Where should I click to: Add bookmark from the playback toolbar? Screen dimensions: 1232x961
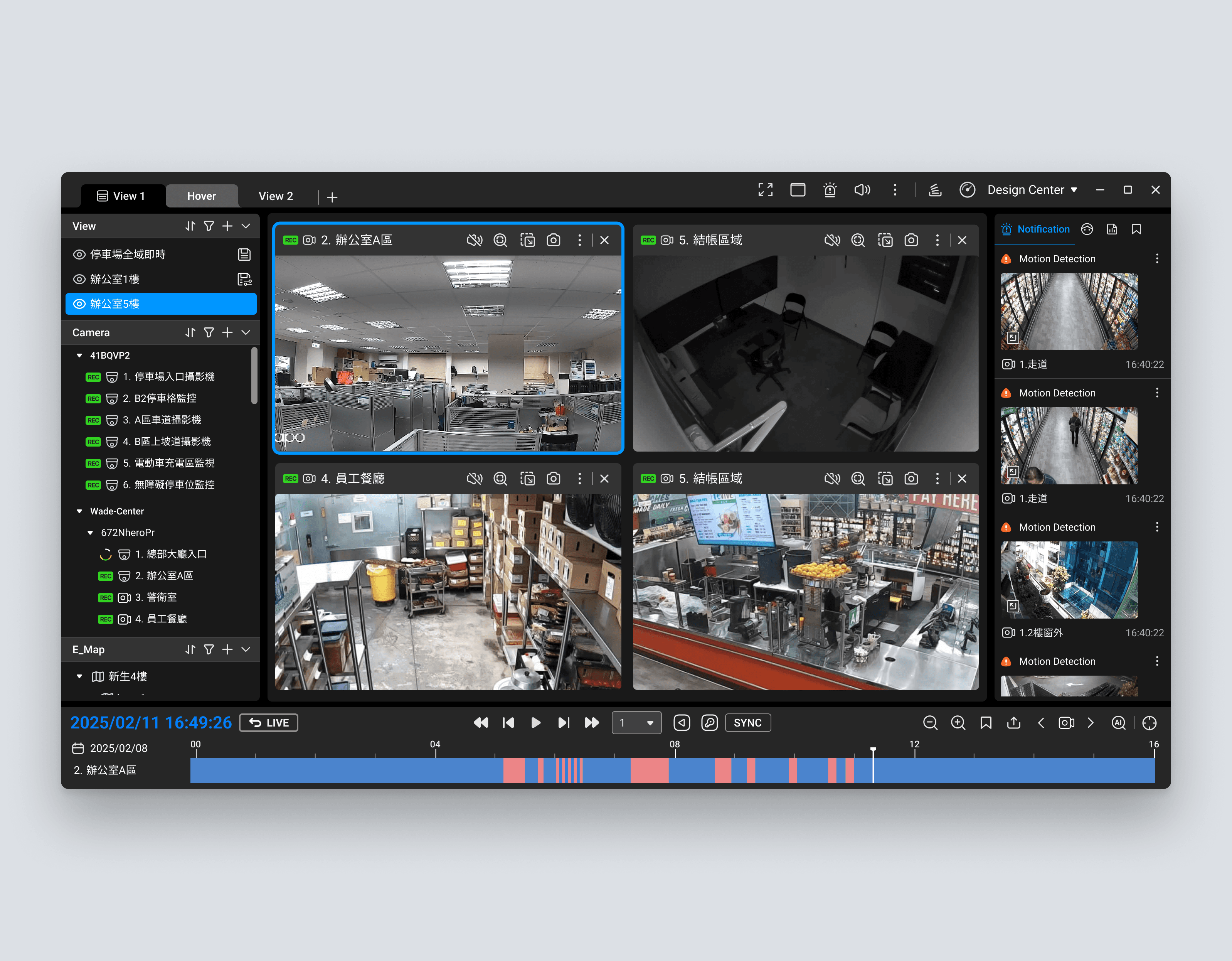[x=986, y=723]
